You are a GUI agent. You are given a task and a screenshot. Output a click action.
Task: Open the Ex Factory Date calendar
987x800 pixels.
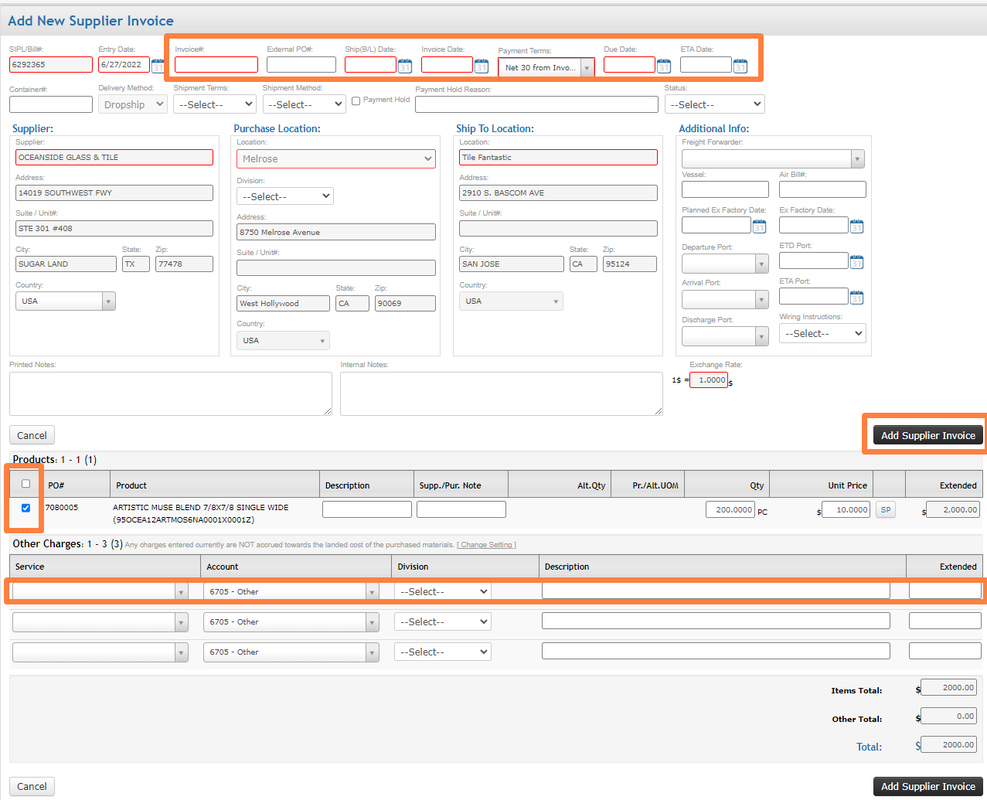point(857,226)
